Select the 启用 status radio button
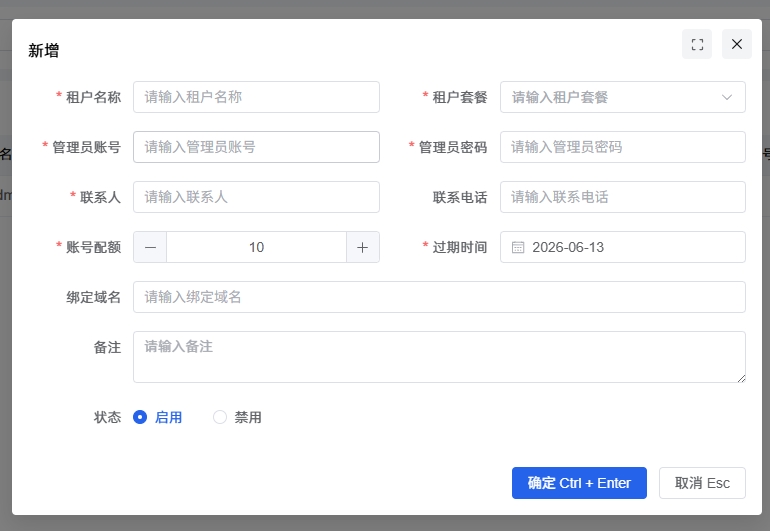Screen dimensions: 770x531 point(140,417)
